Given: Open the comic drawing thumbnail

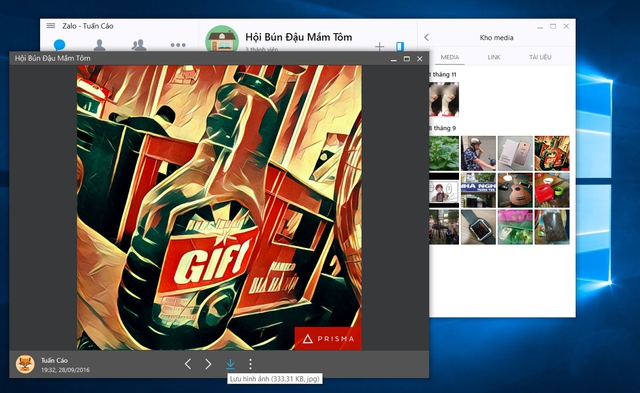Looking at the screenshot, I should pyautogui.click(x=444, y=190).
